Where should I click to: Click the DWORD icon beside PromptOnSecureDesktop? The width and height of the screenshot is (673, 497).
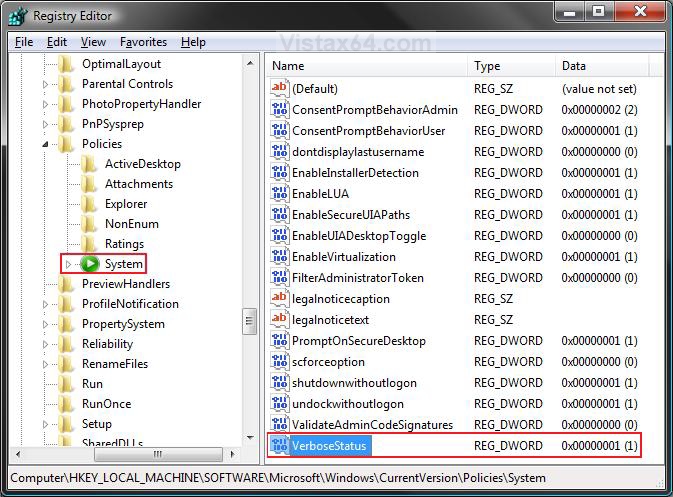279,340
